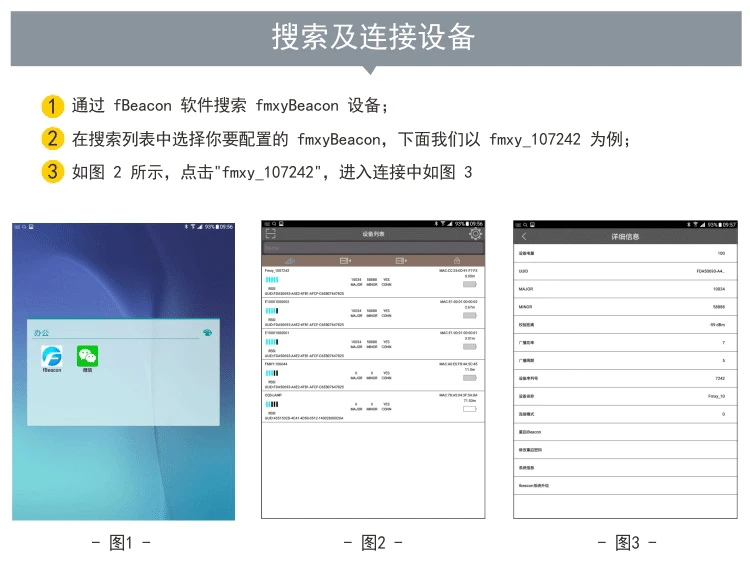Click RSSI signal bars on COS-LAMP row

[272, 404]
